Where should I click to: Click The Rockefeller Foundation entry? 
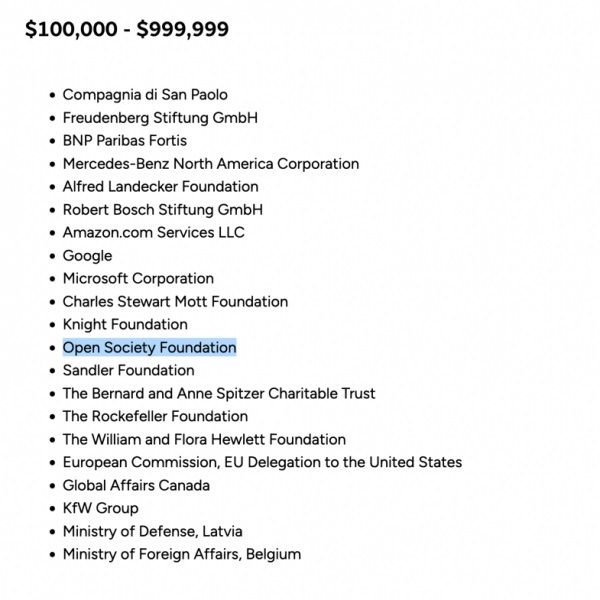coord(155,417)
